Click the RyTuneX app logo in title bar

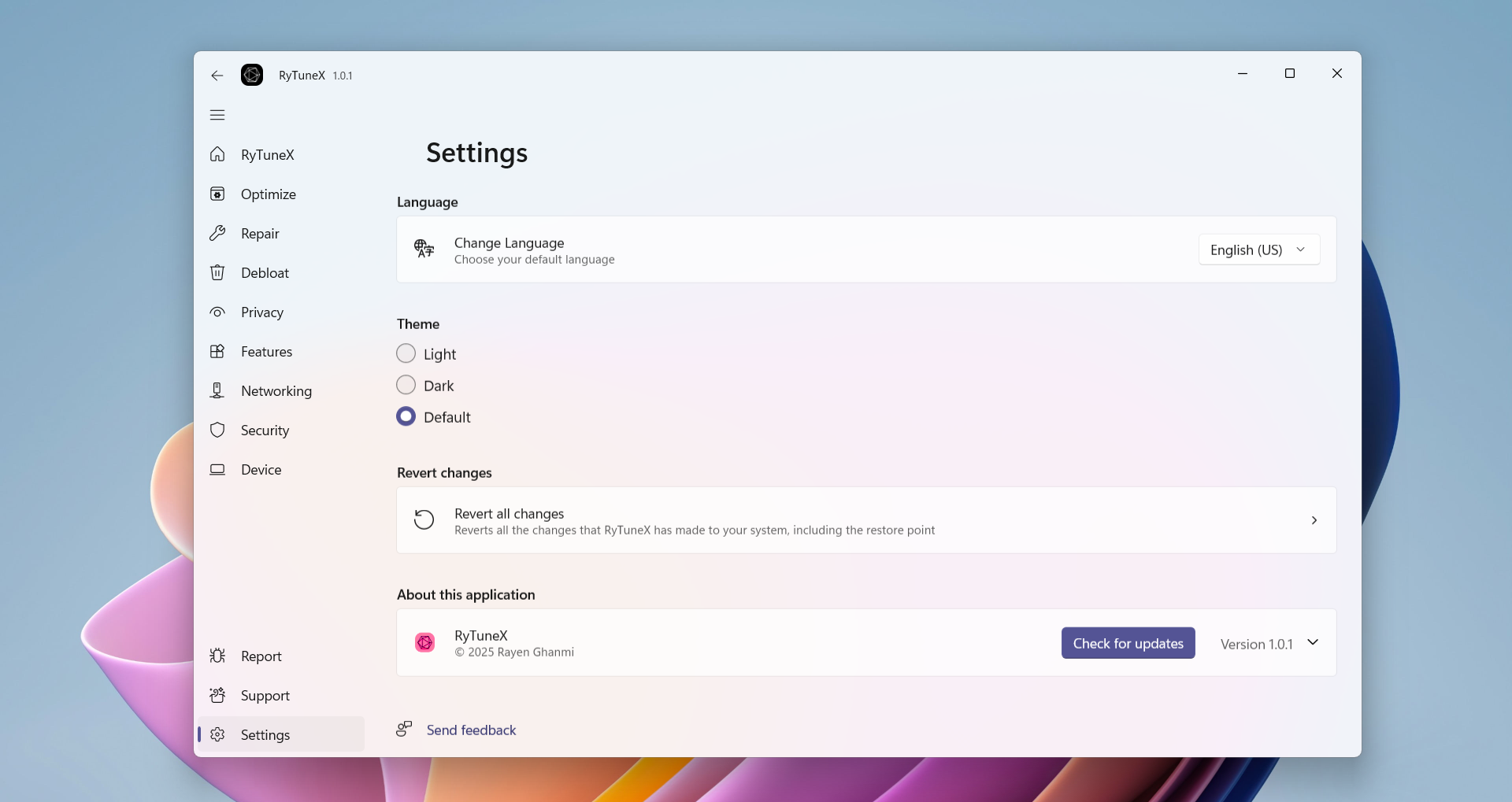click(252, 75)
